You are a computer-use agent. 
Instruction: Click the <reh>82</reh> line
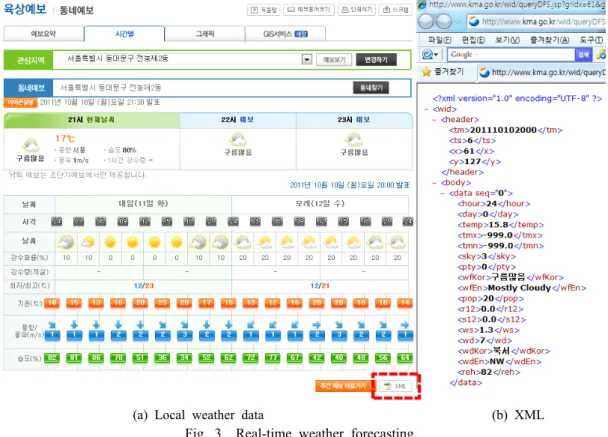(x=489, y=372)
